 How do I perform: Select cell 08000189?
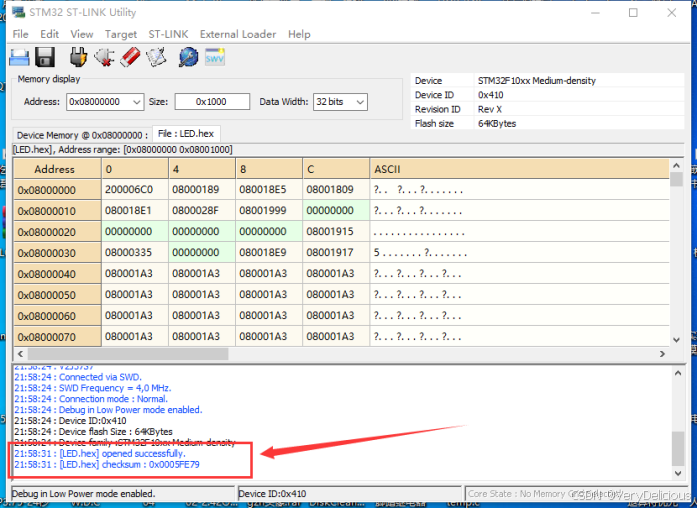pos(202,190)
